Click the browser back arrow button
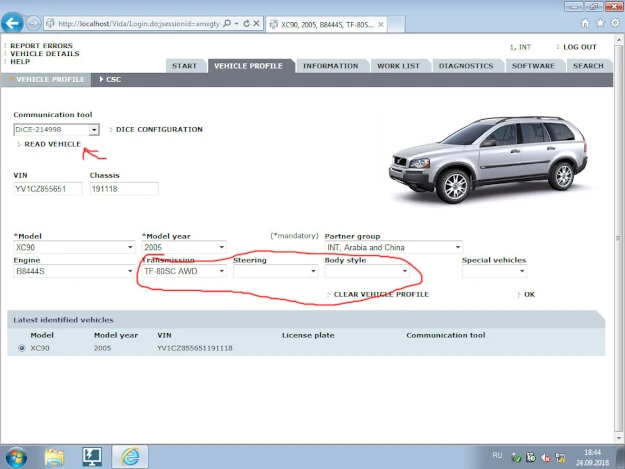Image resolution: width=625 pixels, height=469 pixels. (x=13, y=22)
